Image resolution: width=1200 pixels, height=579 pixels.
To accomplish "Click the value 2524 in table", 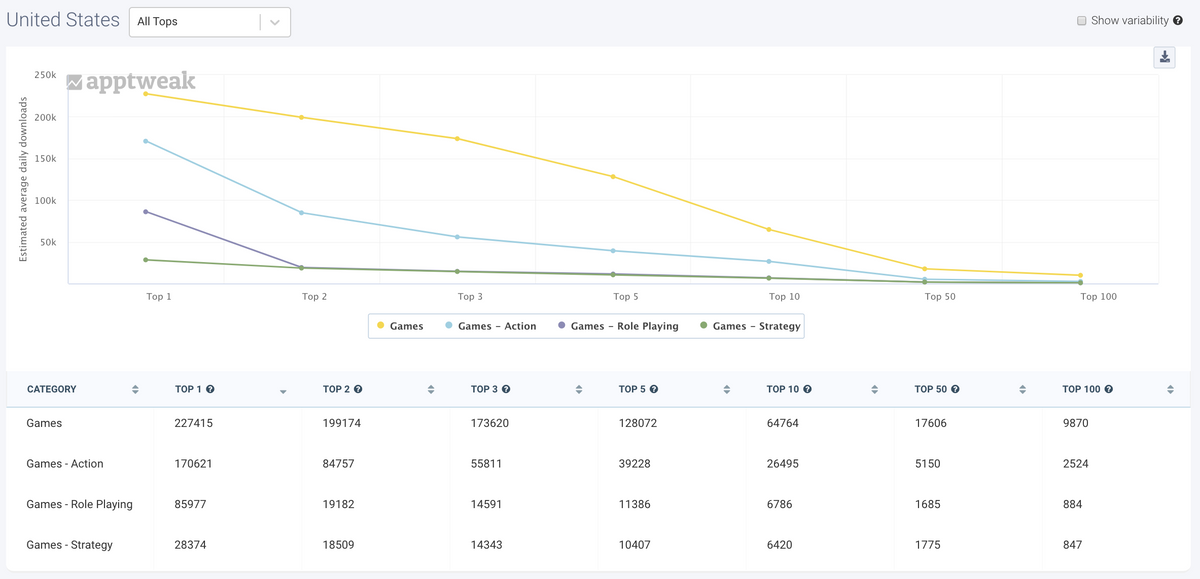I will pyautogui.click(x=1076, y=464).
